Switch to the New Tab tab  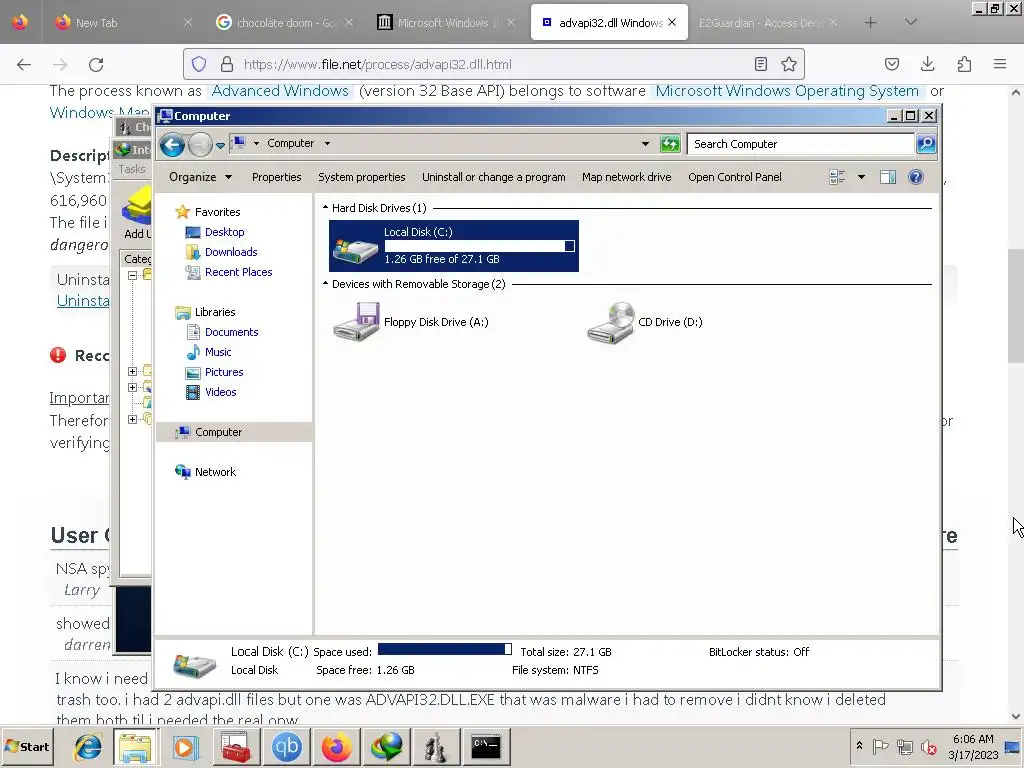click(x=122, y=23)
